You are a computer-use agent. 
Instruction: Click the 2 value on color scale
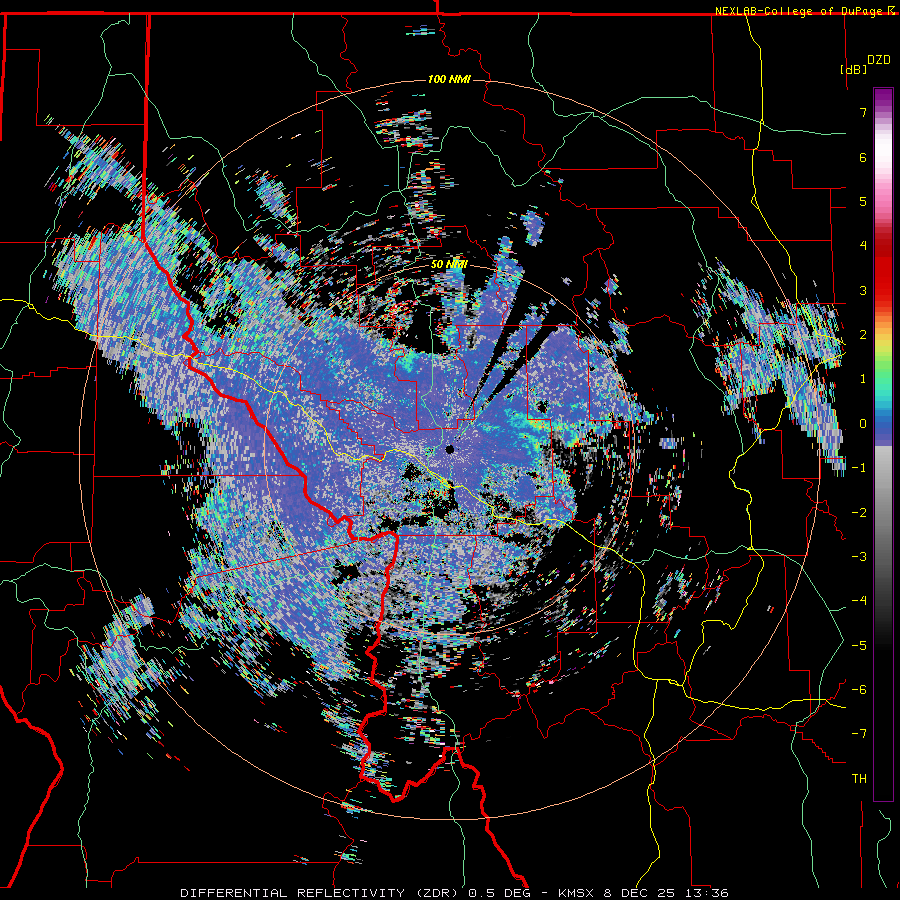[x=863, y=335]
